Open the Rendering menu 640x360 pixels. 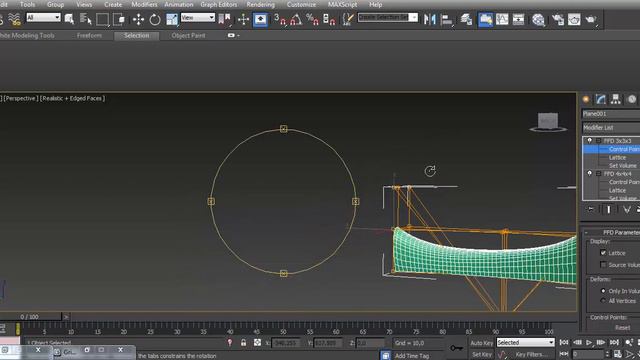click(260, 4)
